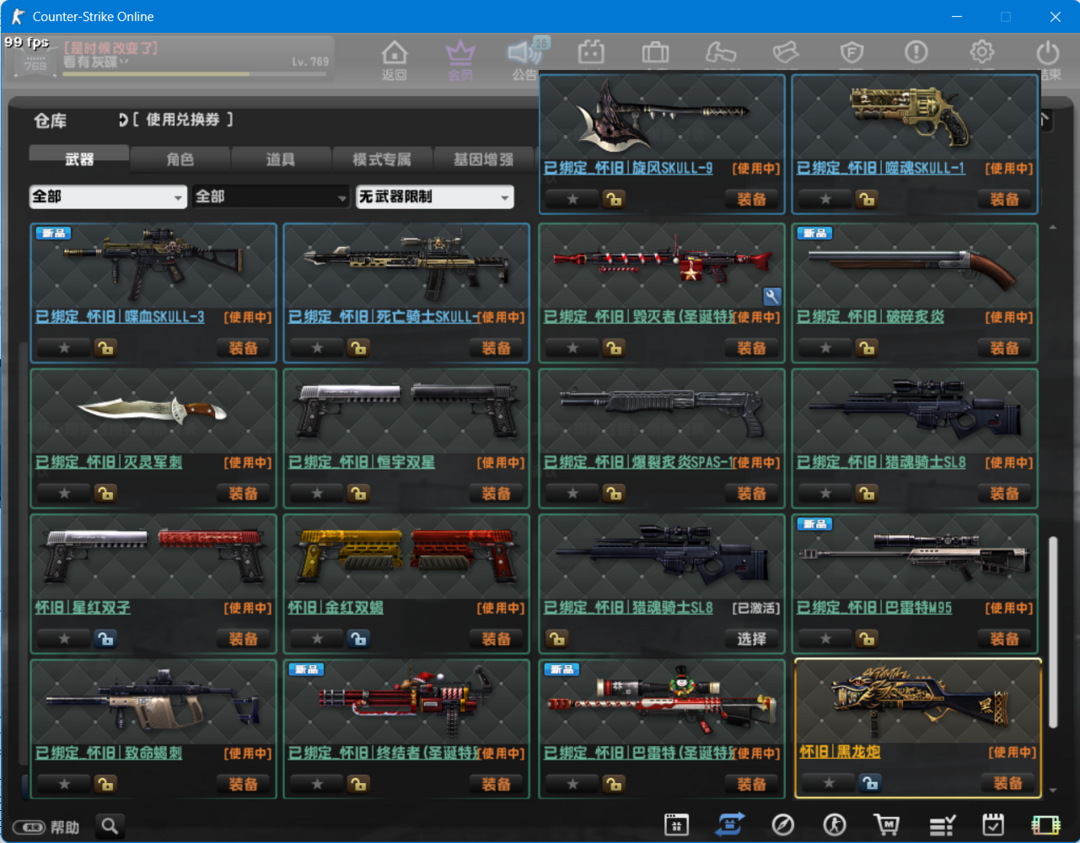Click 选择 on the activated 猎魂骑士SL8 card
The width and height of the screenshot is (1080, 843).
tap(751, 638)
